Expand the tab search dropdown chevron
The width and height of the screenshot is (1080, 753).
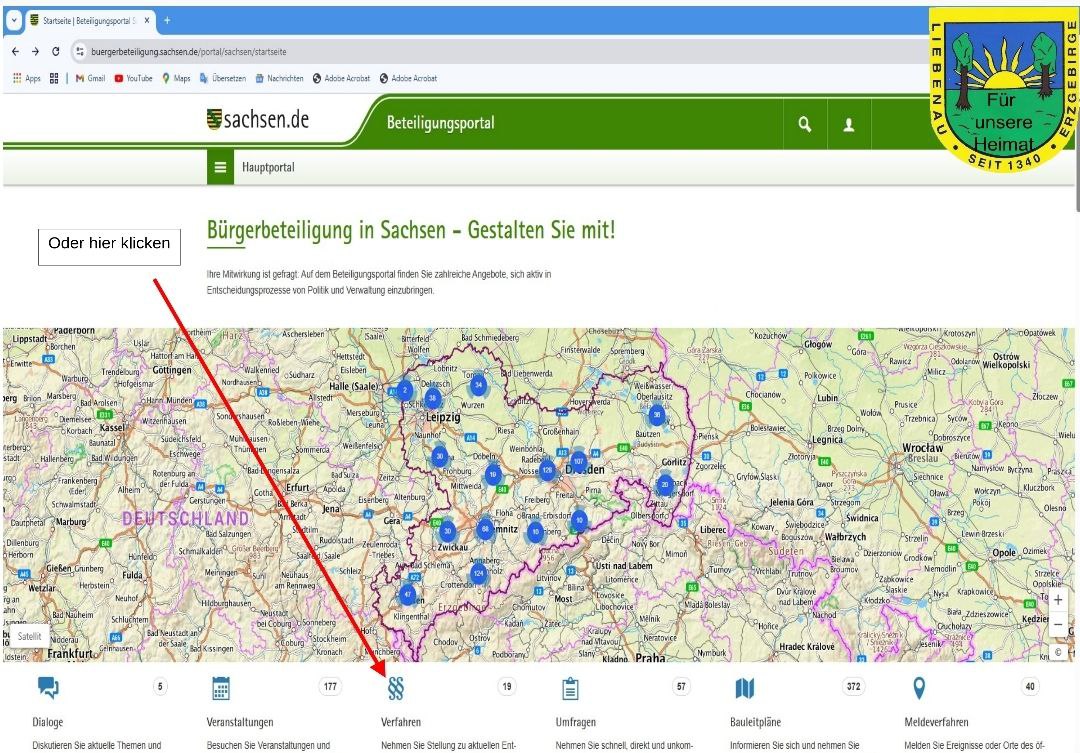point(13,21)
